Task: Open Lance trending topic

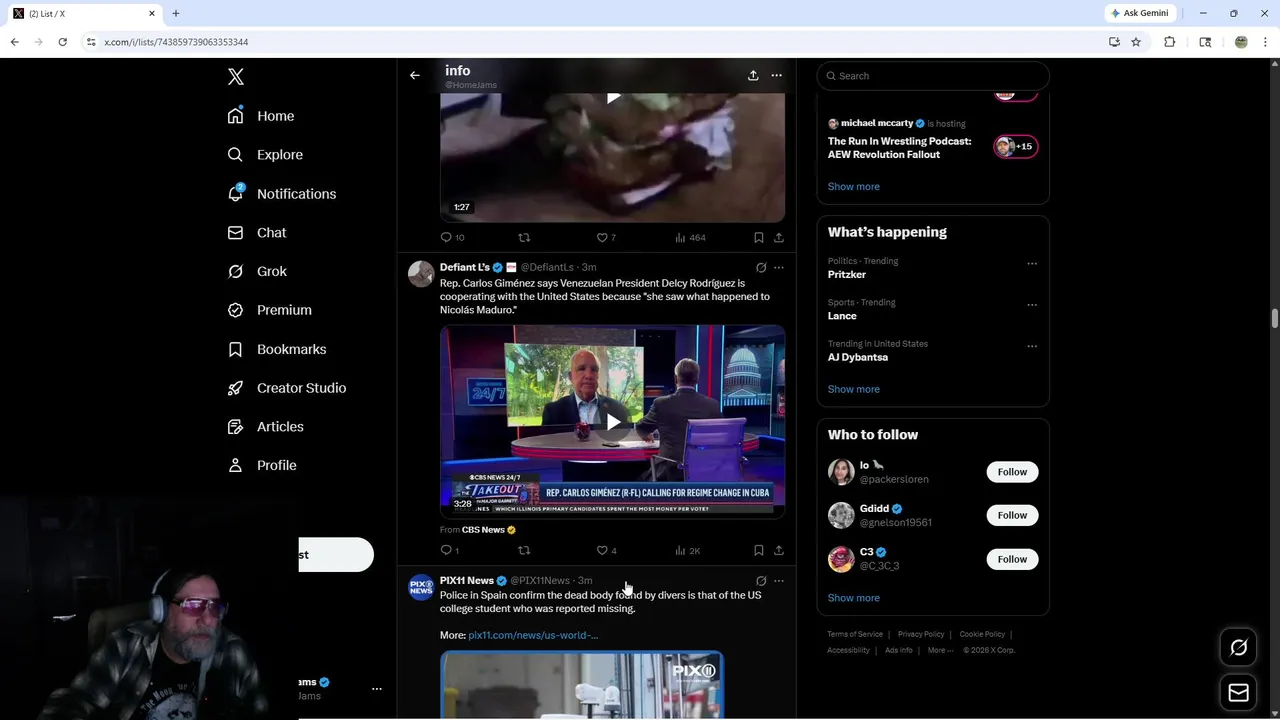Action: point(842,316)
